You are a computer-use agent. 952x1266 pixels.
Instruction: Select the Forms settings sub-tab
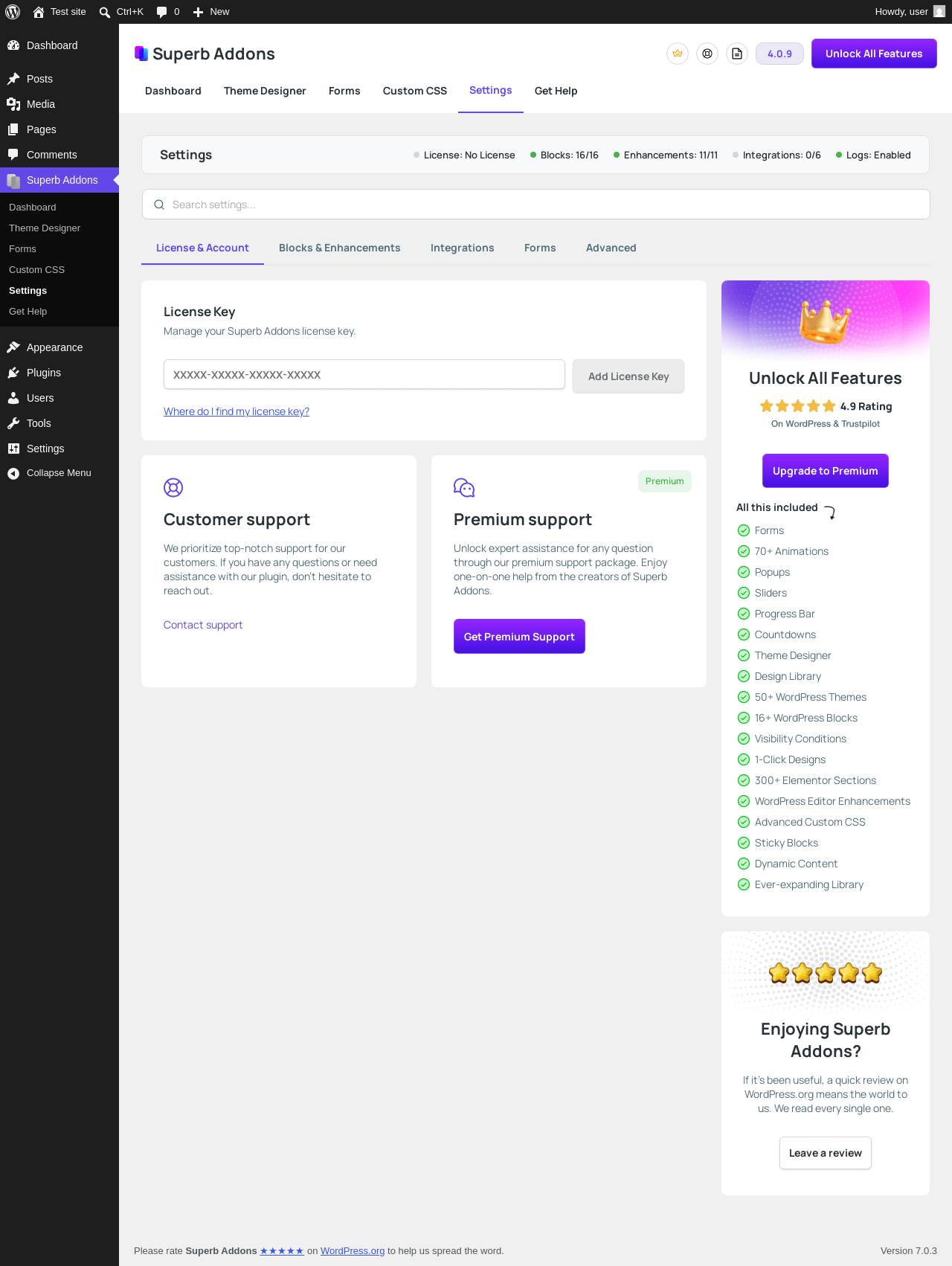[540, 248]
